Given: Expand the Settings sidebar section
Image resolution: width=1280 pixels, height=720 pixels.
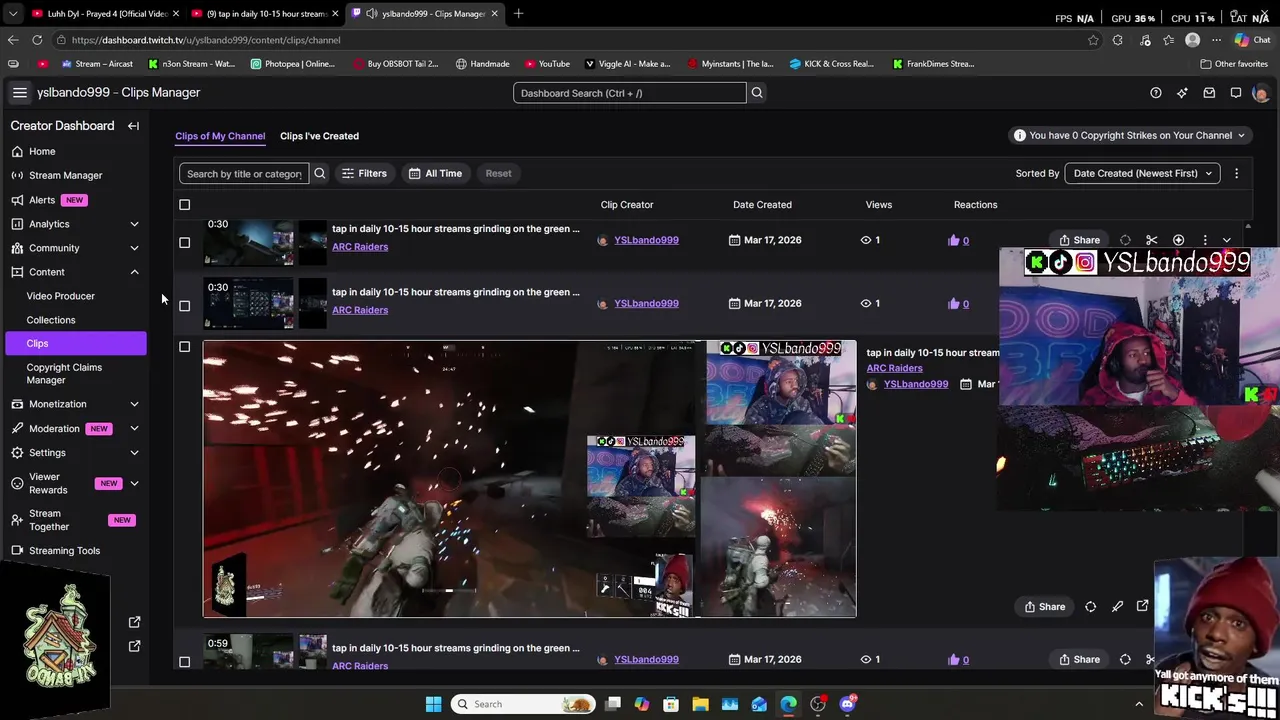Looking at the screenshot, I should coord(134,452).
